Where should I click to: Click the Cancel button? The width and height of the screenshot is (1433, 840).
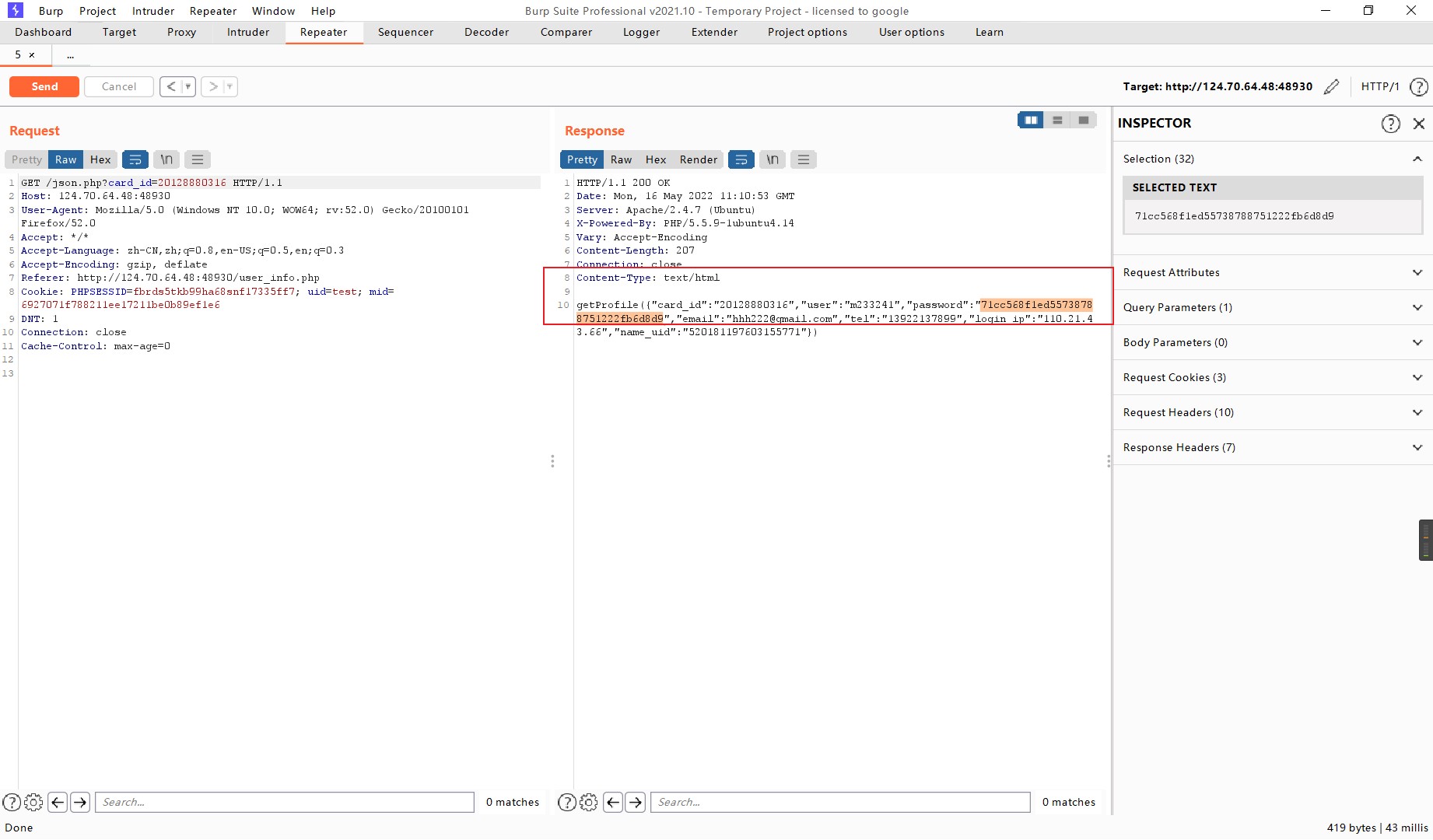(119, 86)
